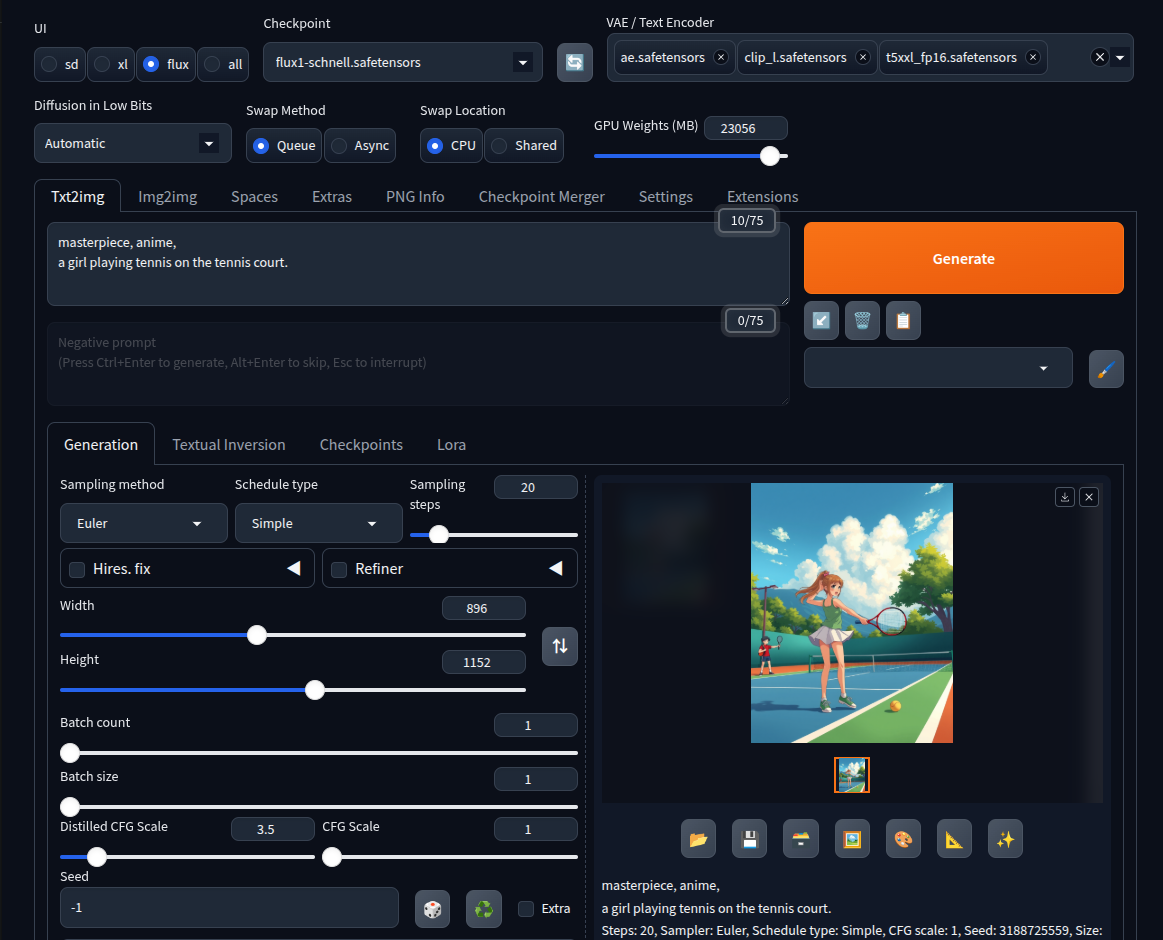Click the paintbrush edit styles icon
Viewport: 1163px width, 940px height.
point(1105,369)
